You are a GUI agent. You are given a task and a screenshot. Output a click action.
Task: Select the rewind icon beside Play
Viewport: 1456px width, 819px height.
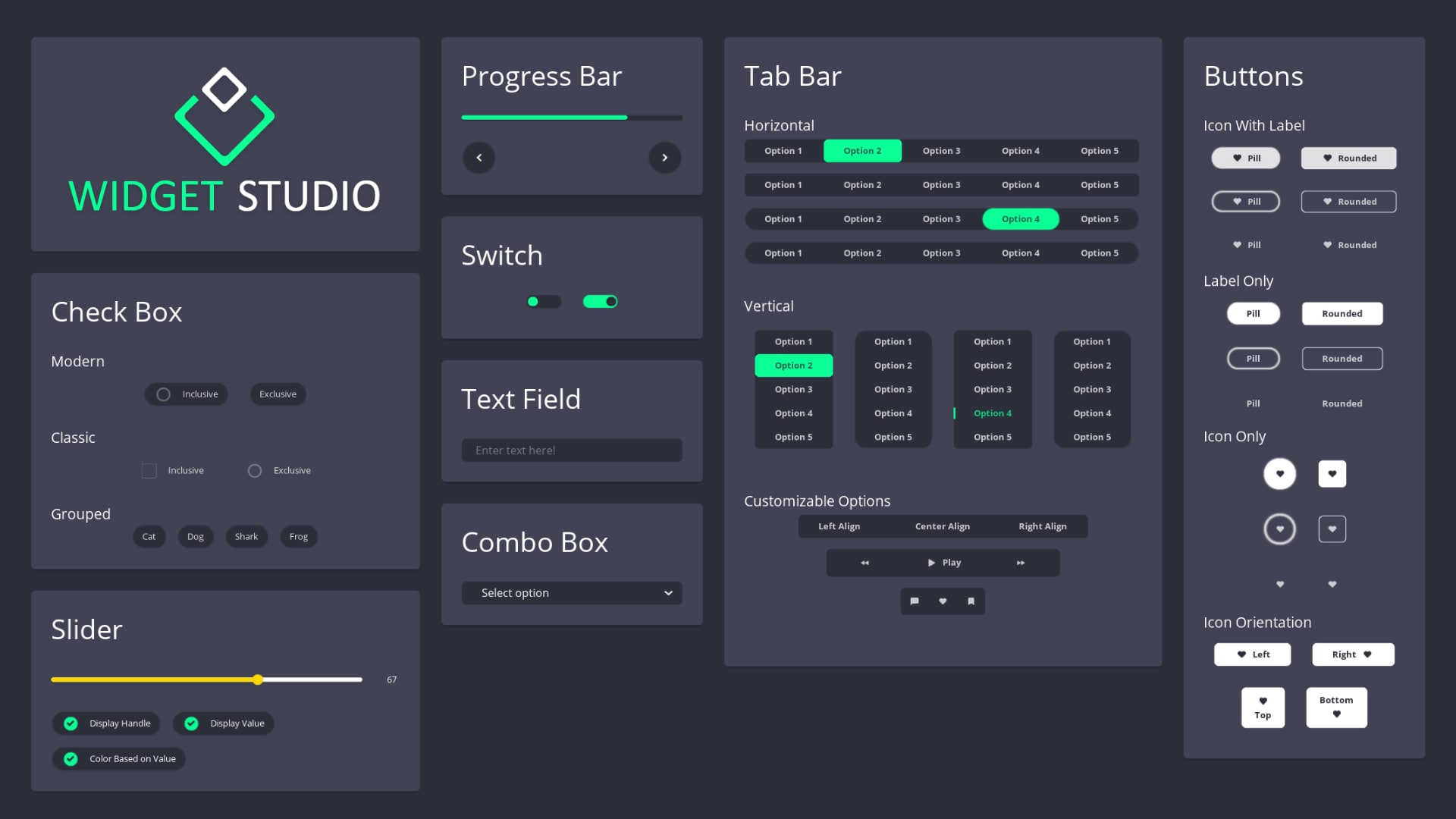tap(864, 562)
